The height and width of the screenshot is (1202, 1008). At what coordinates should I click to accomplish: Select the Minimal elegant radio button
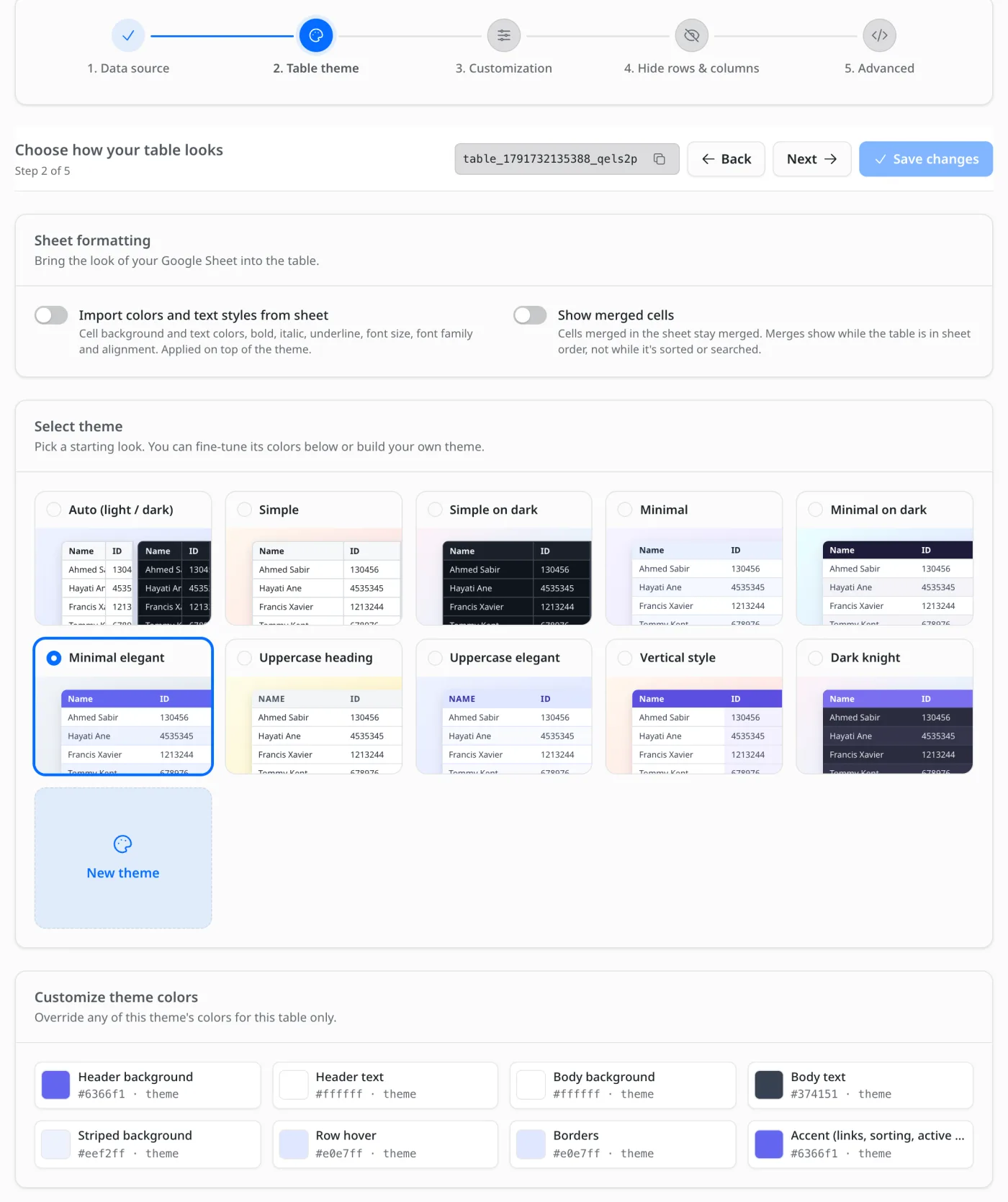pyautogui.click(x=54, y=658)
